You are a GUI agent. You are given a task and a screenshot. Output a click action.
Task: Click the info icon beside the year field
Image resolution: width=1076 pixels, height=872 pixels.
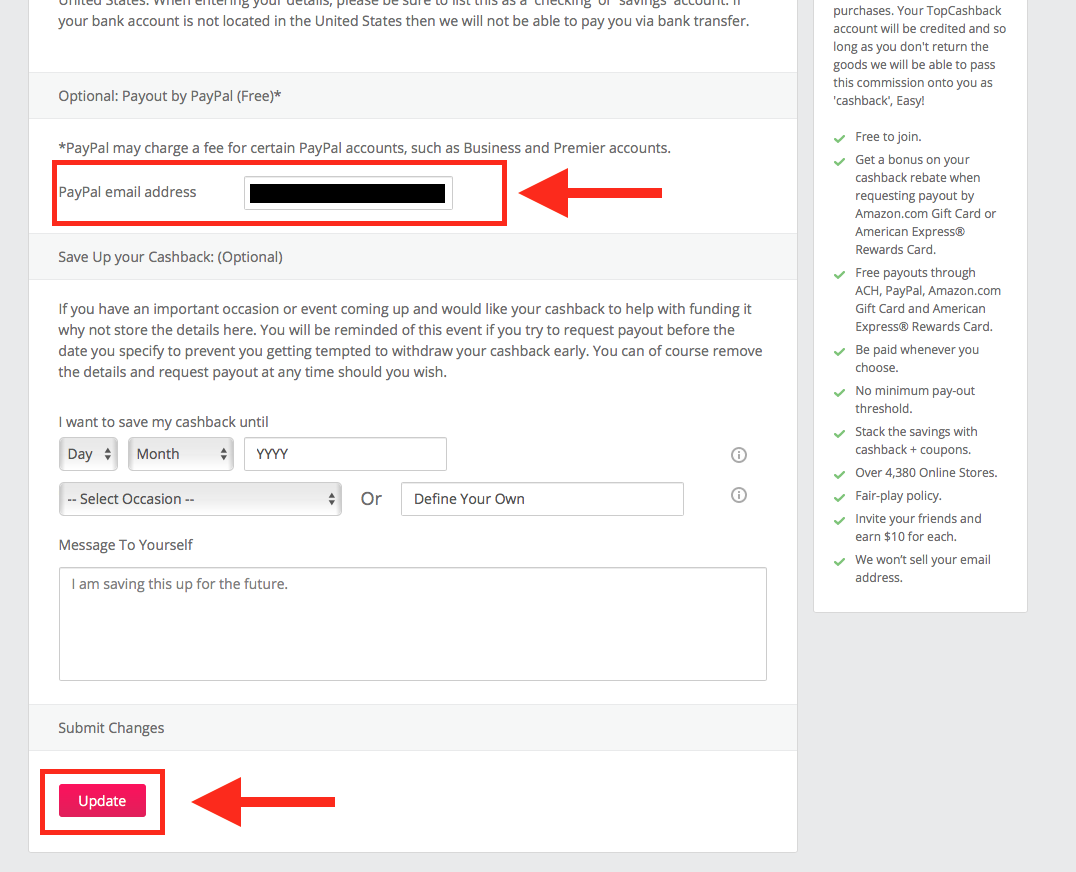click(739, 455)
